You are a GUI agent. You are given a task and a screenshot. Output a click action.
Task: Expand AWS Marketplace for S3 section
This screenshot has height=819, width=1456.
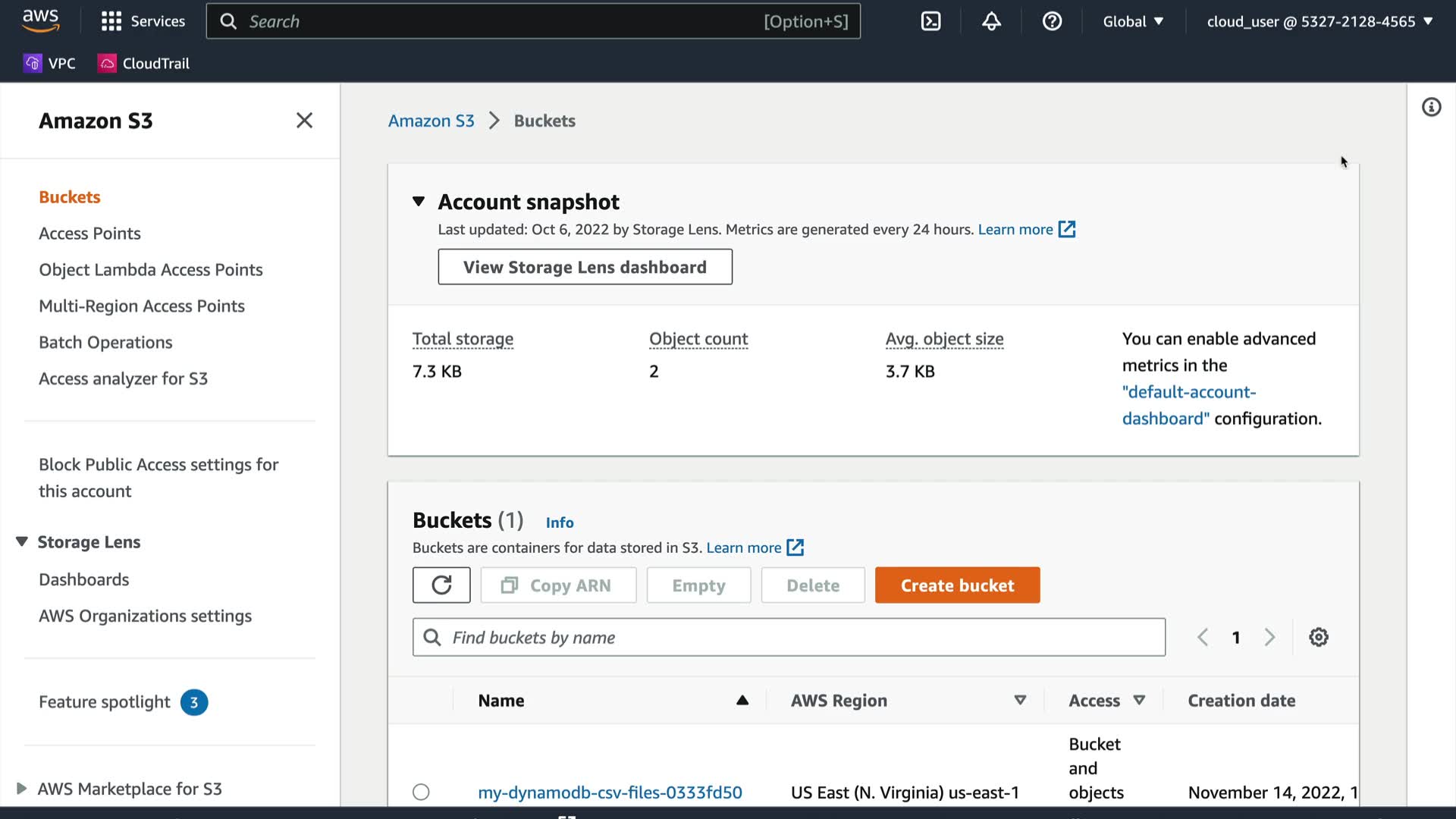click(21, 789)
